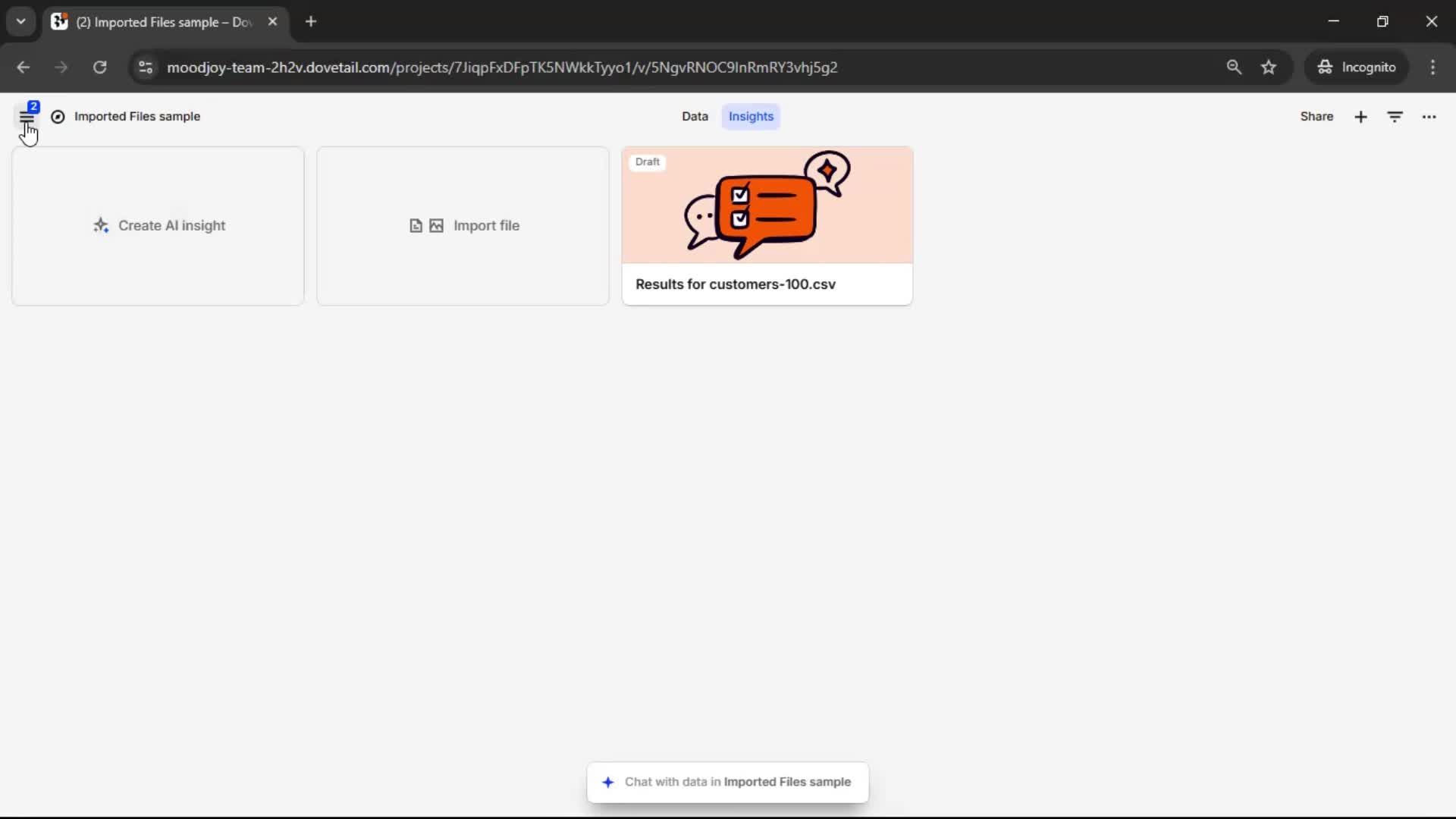Click the sparkle icon in Create AI insight
Image resolution: width=1456 pixels, height=819 pixels.
pos(101,225)
